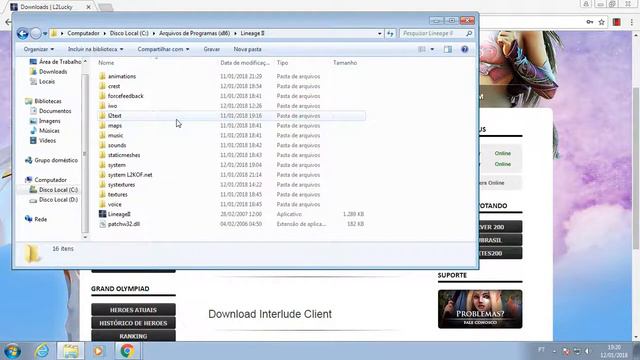Open the recent locations dropdown arrow
Viewport: 640px width, 360px height.
coord(45,33)
